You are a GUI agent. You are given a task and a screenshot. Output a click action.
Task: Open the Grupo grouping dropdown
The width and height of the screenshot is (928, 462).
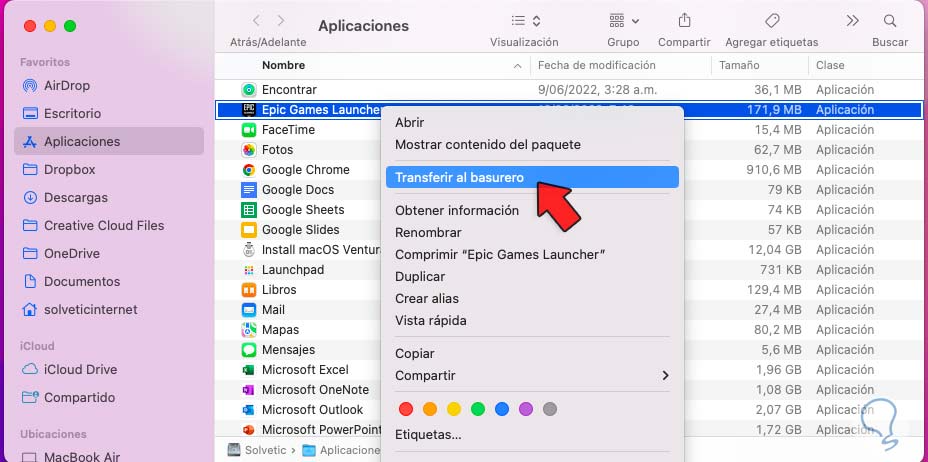point(624,21)
